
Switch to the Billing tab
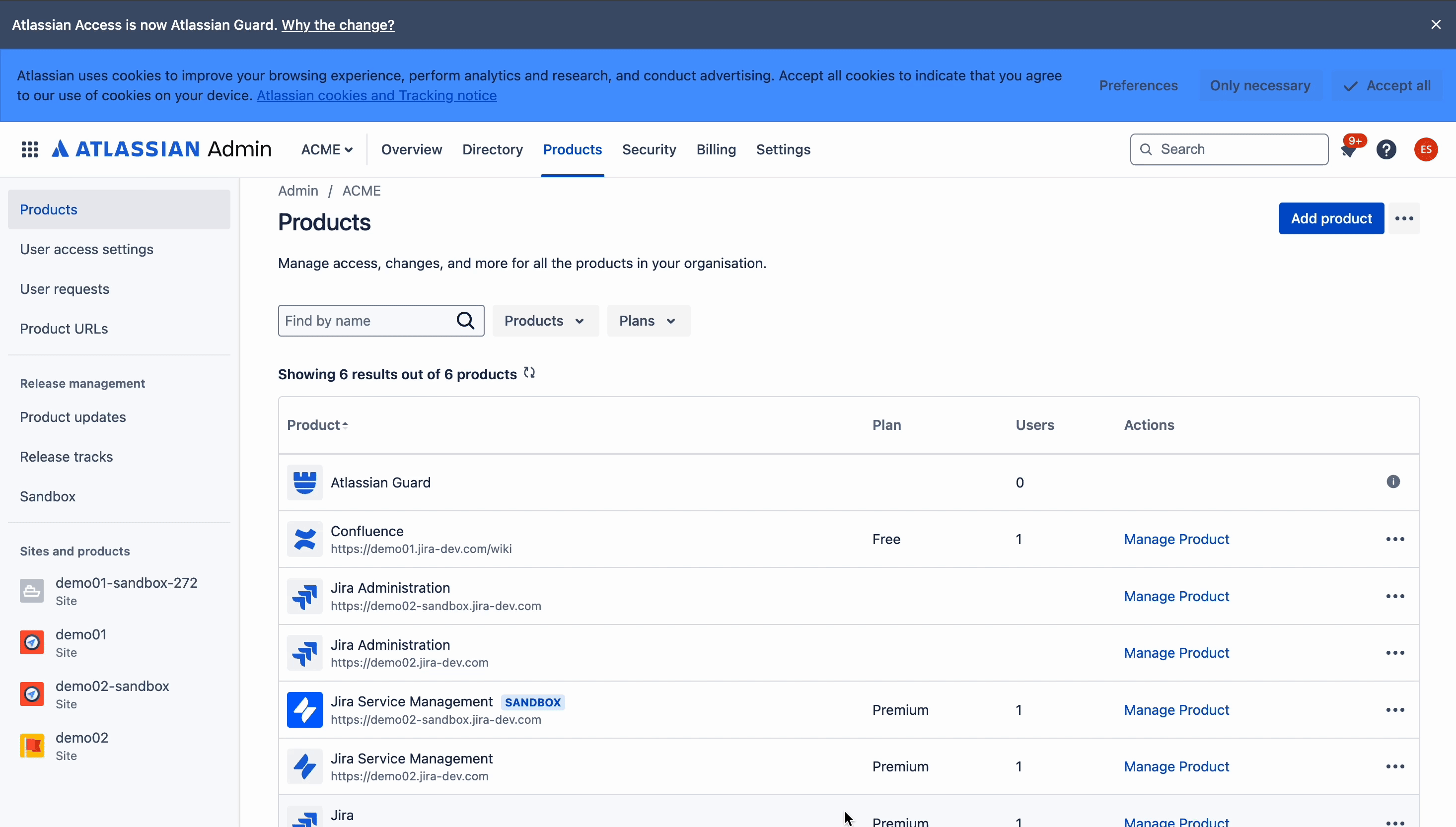(716, 149)
